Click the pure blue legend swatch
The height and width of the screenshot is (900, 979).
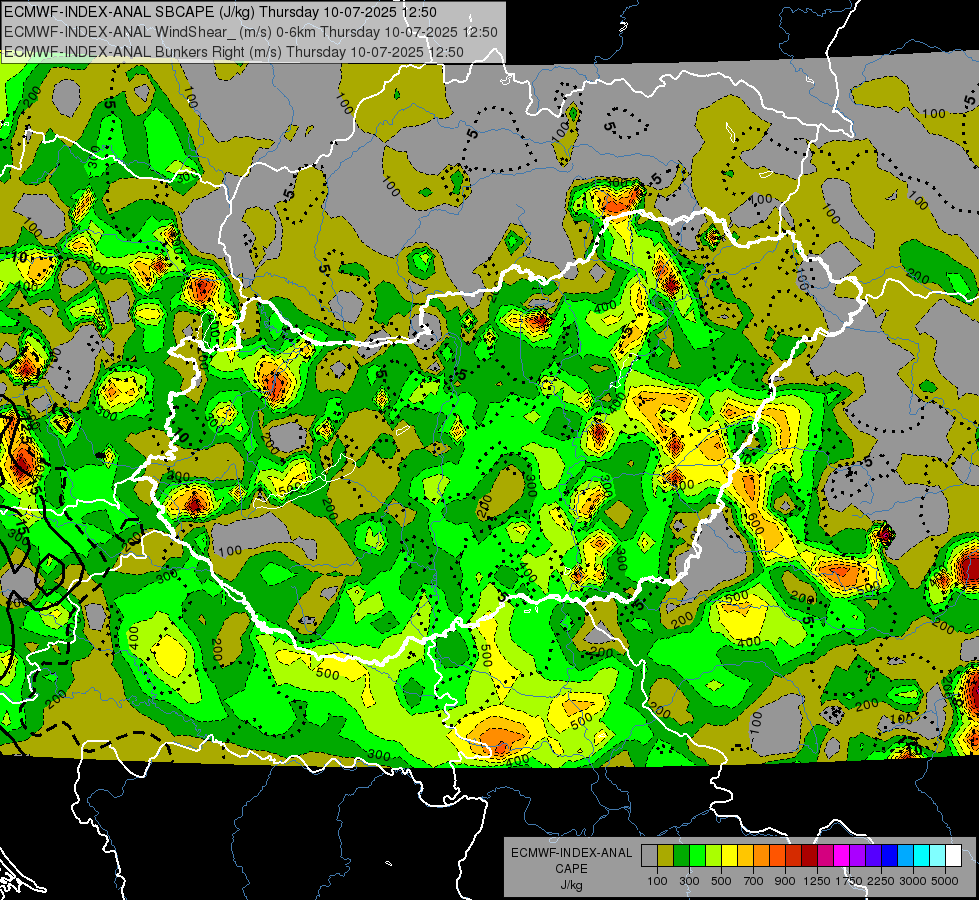pos(889,855)
